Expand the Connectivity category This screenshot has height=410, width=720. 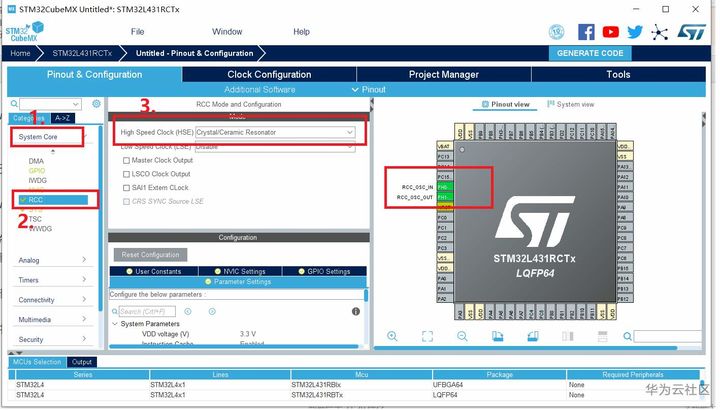pos(52,299)
